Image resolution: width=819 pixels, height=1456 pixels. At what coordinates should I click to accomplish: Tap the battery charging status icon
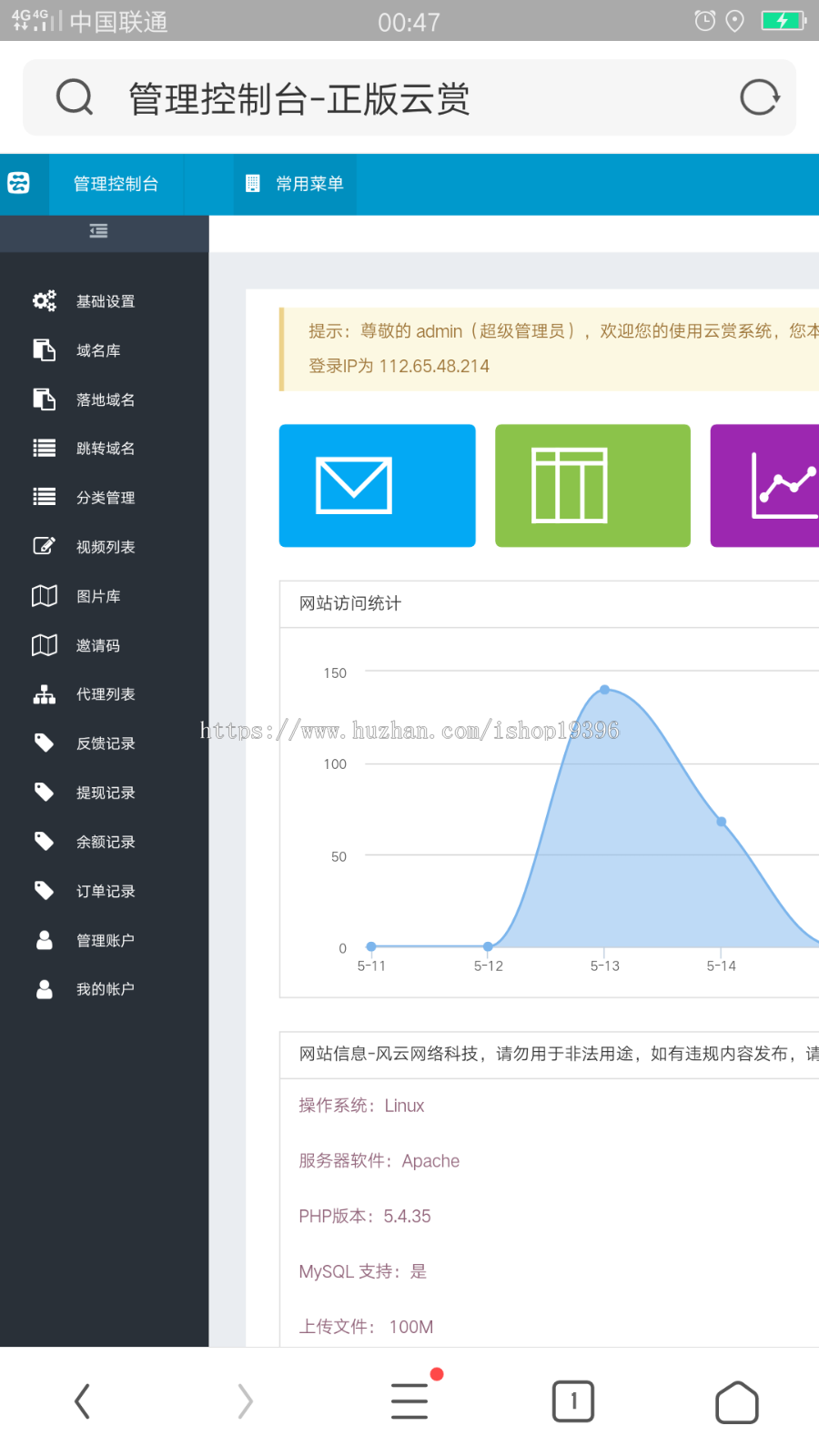(784, 21)
